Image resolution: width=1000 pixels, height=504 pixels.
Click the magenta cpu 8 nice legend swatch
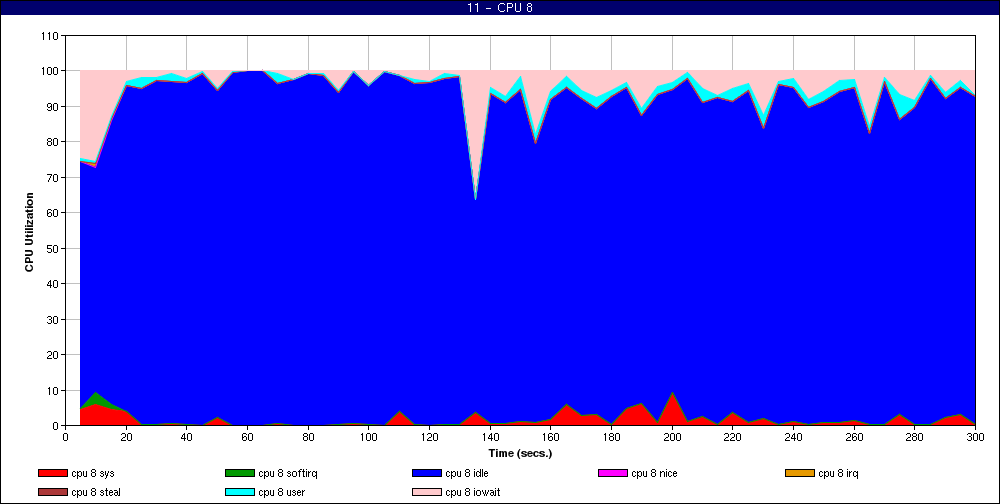click(x=612, y=473)
